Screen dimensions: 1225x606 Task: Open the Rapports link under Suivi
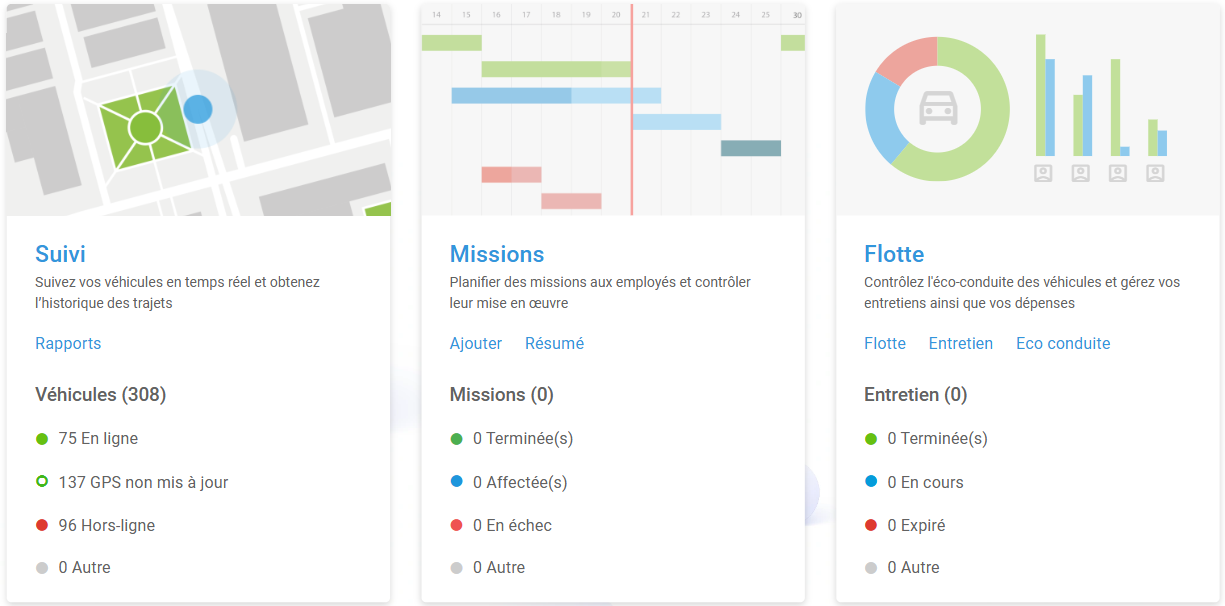[x=68, y=343]
